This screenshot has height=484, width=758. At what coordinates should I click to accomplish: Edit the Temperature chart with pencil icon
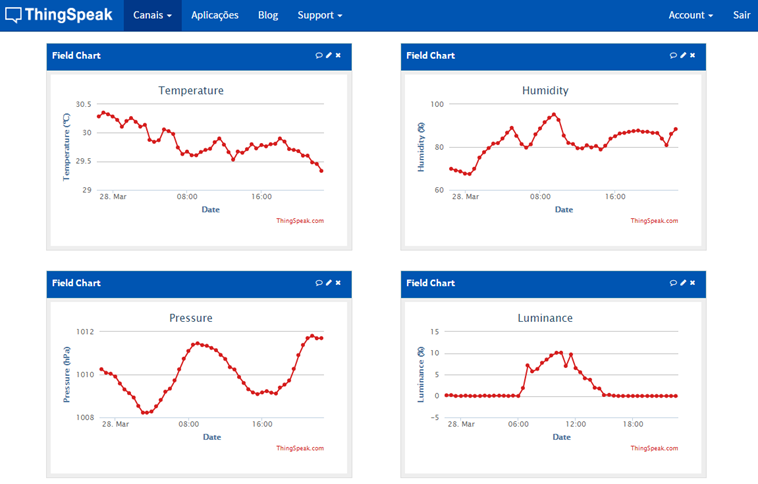point(329,56)
